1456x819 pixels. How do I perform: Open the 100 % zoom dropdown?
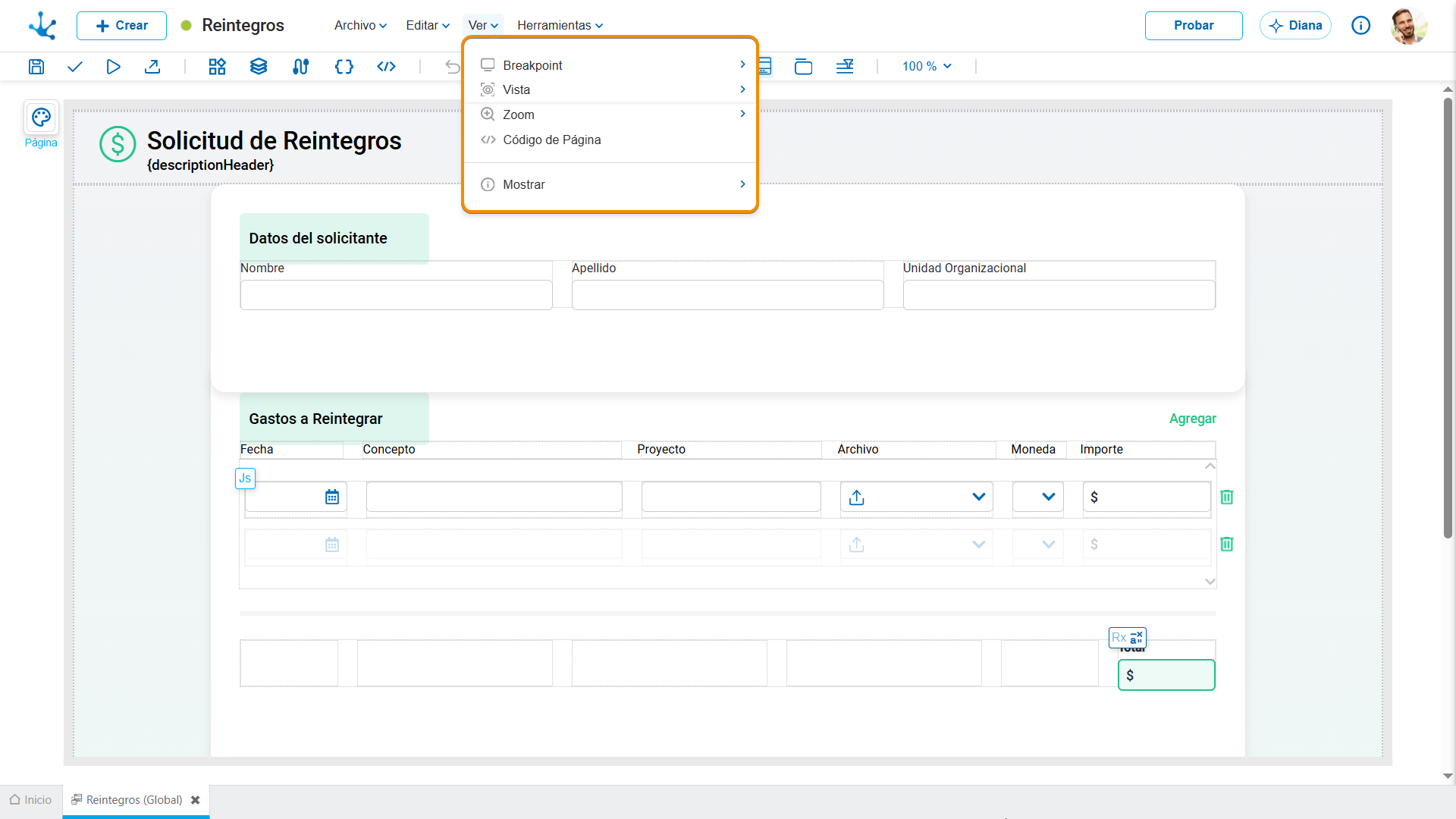coord(927,67)
